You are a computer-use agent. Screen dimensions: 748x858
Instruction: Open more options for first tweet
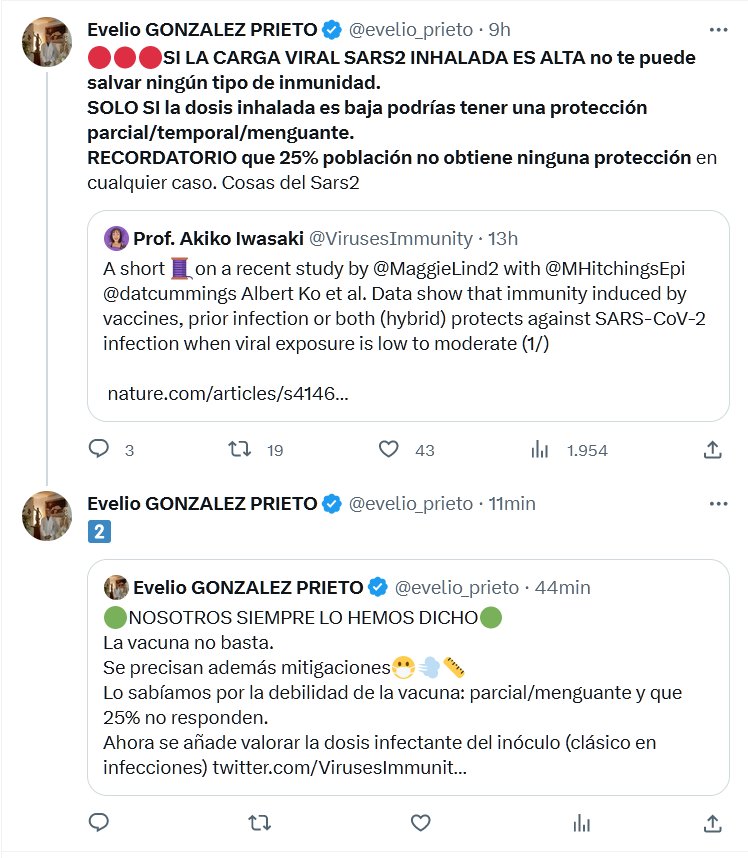pos(718,30)
